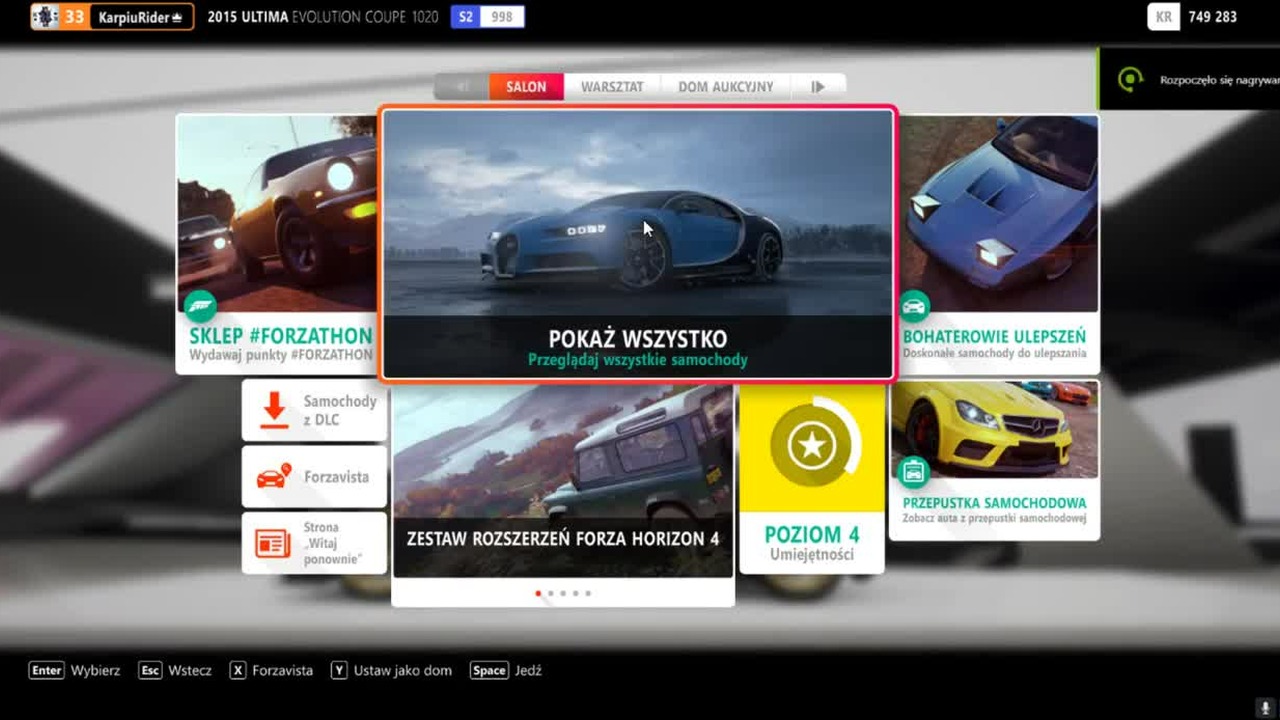This screenshot has height=720, width=1280.
Task: Click the Forzavista car icon
Action: click(x=273, y=476)
